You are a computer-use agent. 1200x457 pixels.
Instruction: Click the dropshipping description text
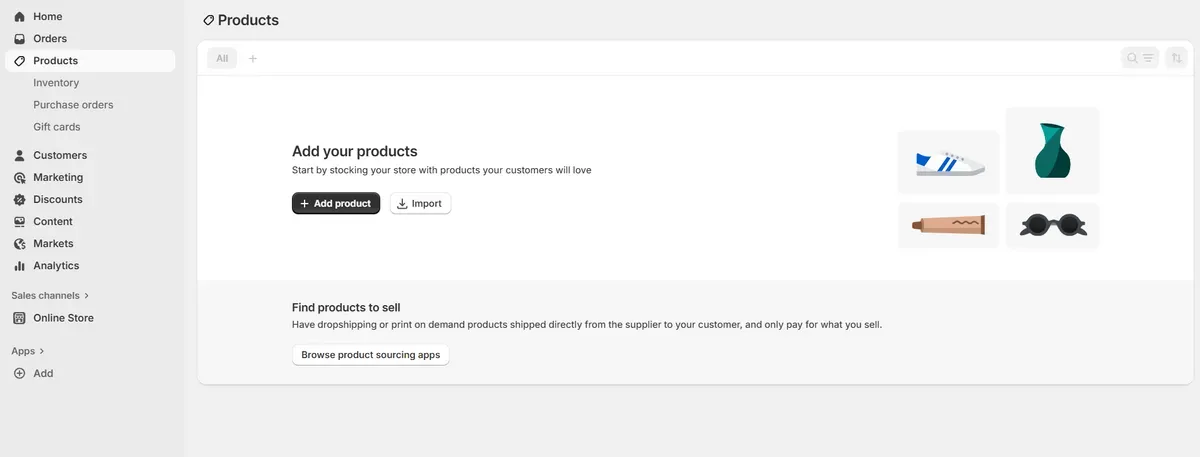[x=587, y=325]
